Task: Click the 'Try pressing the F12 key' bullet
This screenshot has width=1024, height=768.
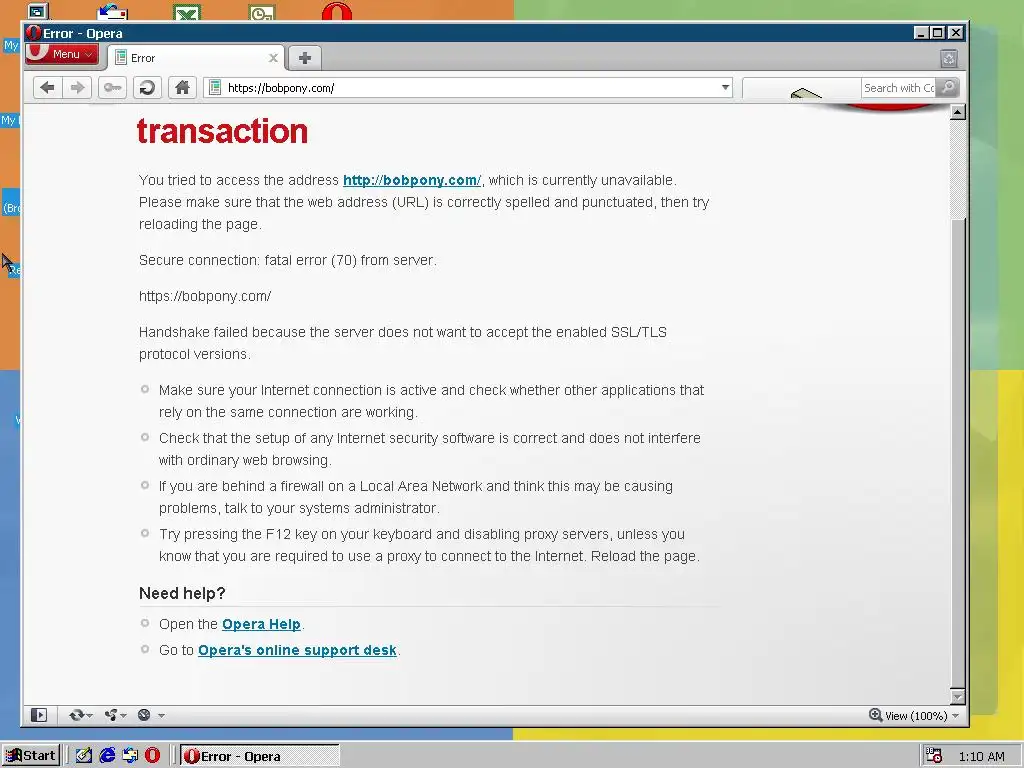Action: tap(429, 545)
